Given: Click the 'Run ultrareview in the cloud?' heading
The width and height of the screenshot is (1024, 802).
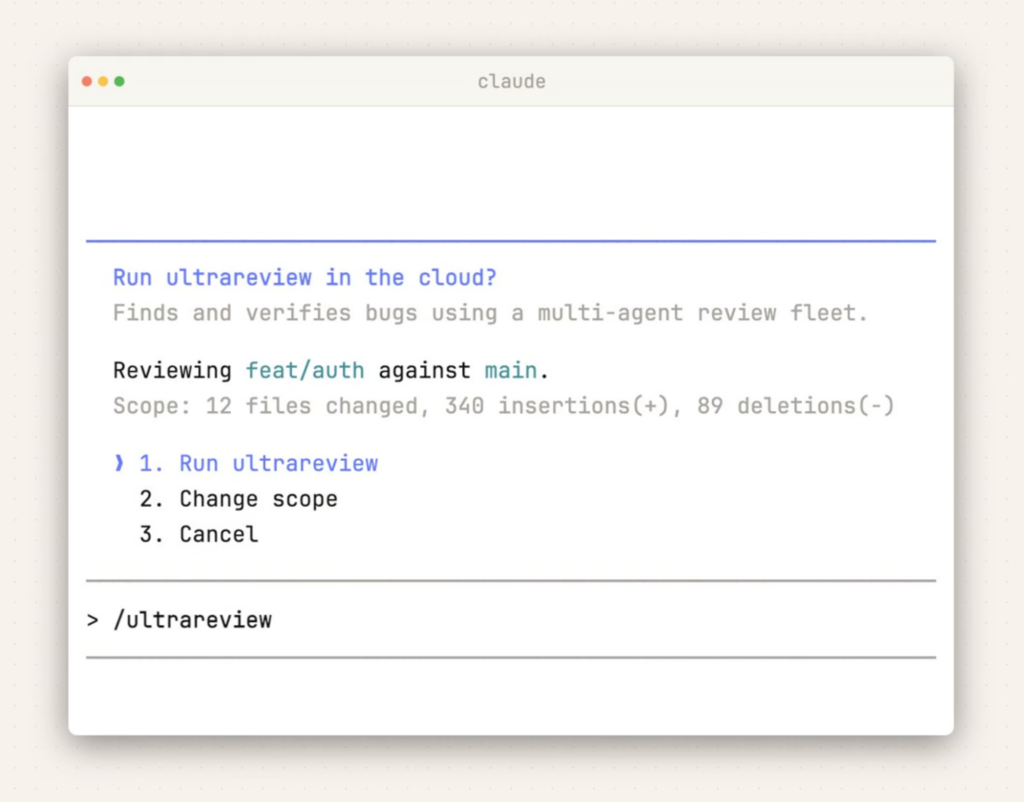Looking at the screenshot, I should coord(305,277).
